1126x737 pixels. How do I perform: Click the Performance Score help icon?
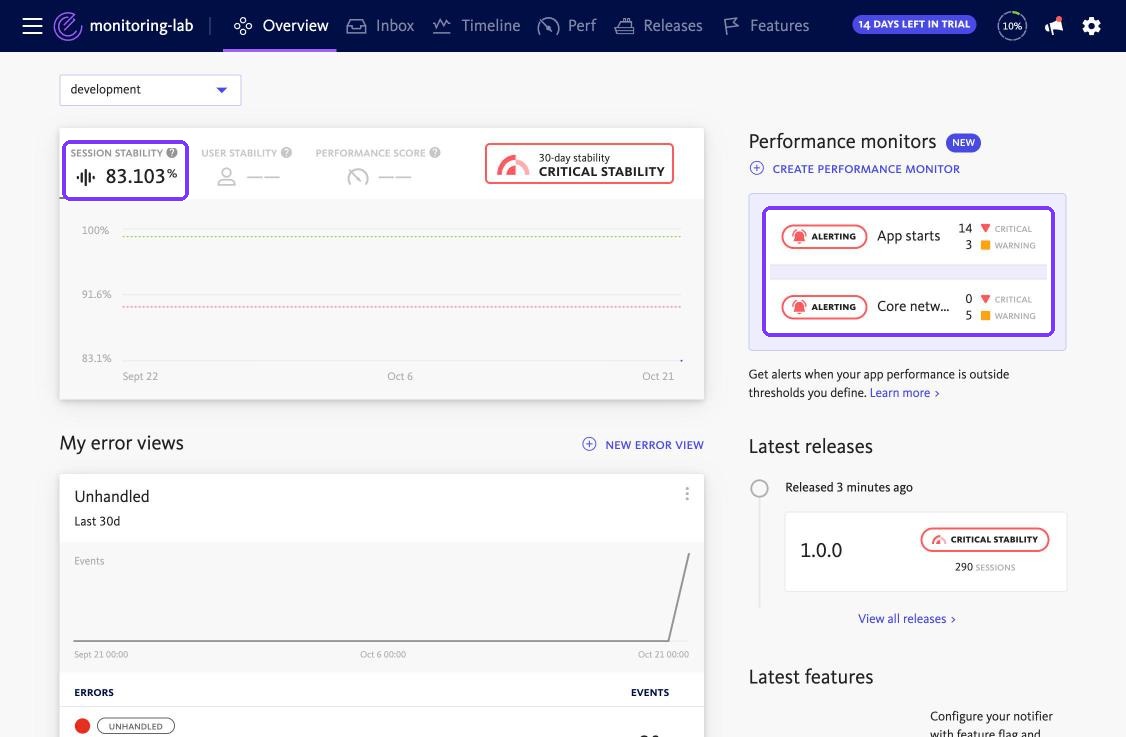434,152
